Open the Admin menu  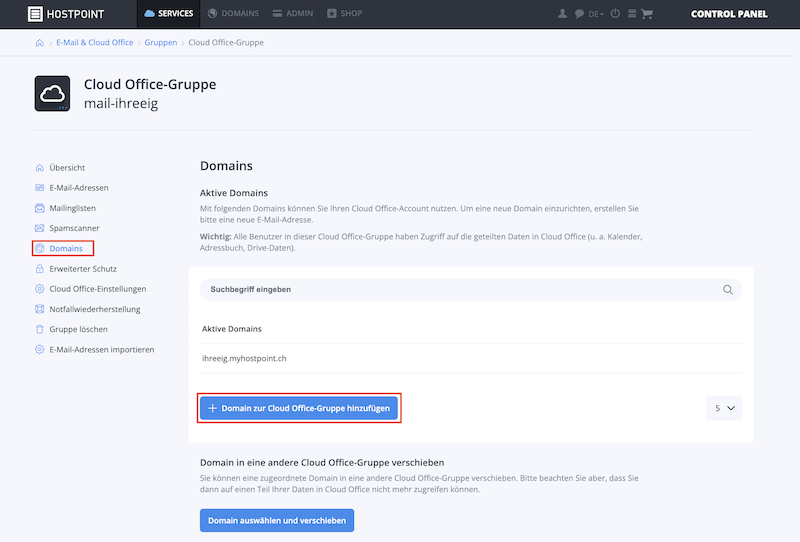point(293,14)
